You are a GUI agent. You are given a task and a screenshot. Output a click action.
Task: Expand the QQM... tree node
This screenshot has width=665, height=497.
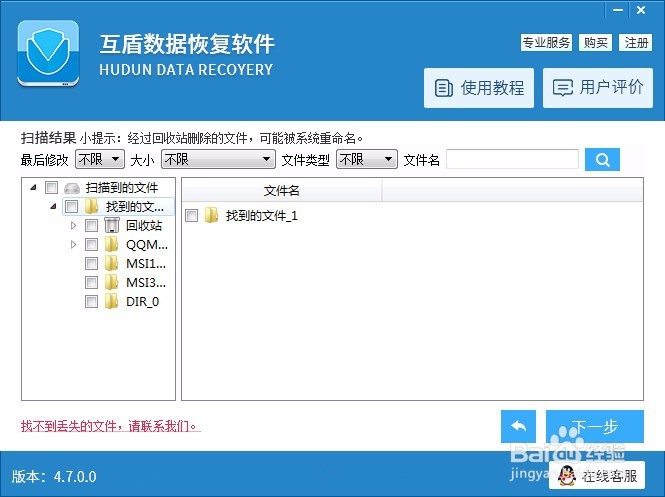[x=73, y=244]
